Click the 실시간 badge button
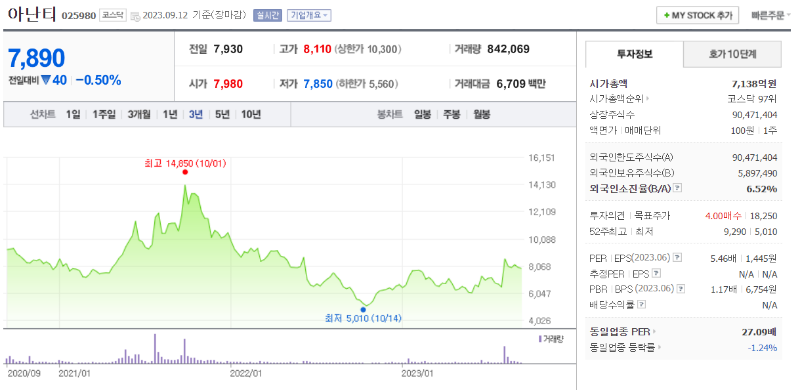 pyautogui.click(x=267, y=15)
